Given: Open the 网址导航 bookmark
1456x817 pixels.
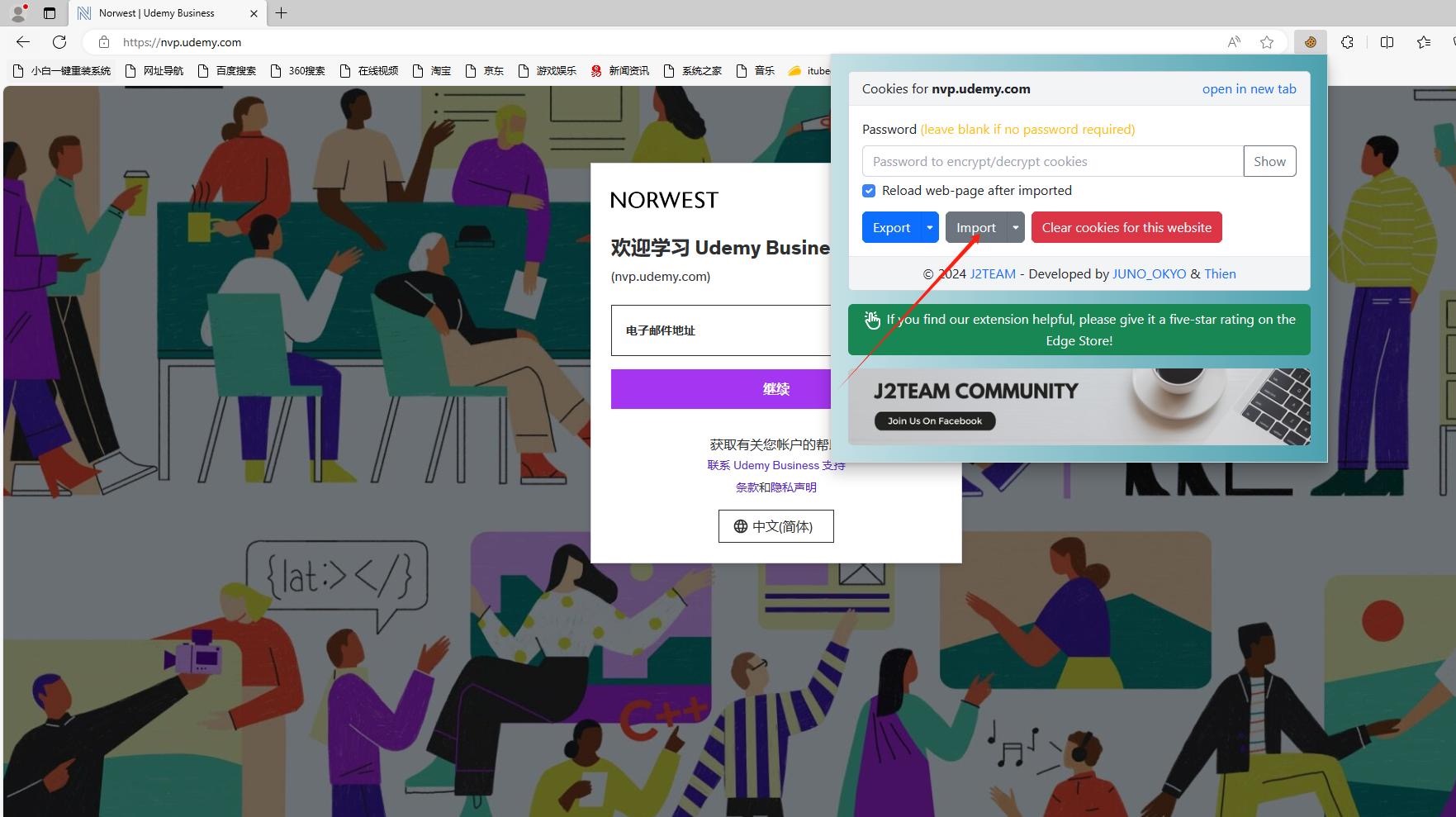Looking at the screenshot, I should click(x=154, y=71).
